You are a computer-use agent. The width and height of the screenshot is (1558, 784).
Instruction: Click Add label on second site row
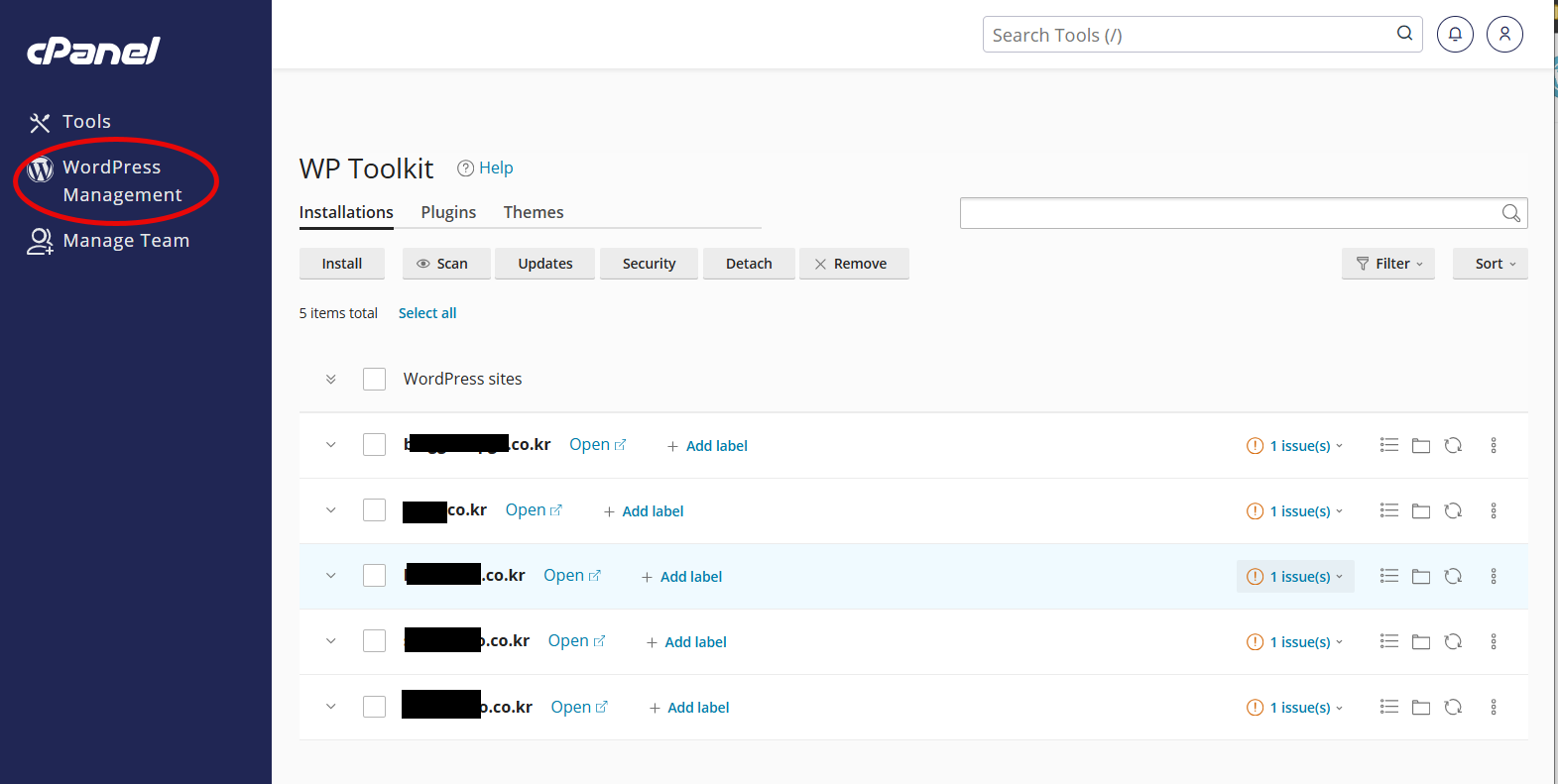click(x=644, y=511)
